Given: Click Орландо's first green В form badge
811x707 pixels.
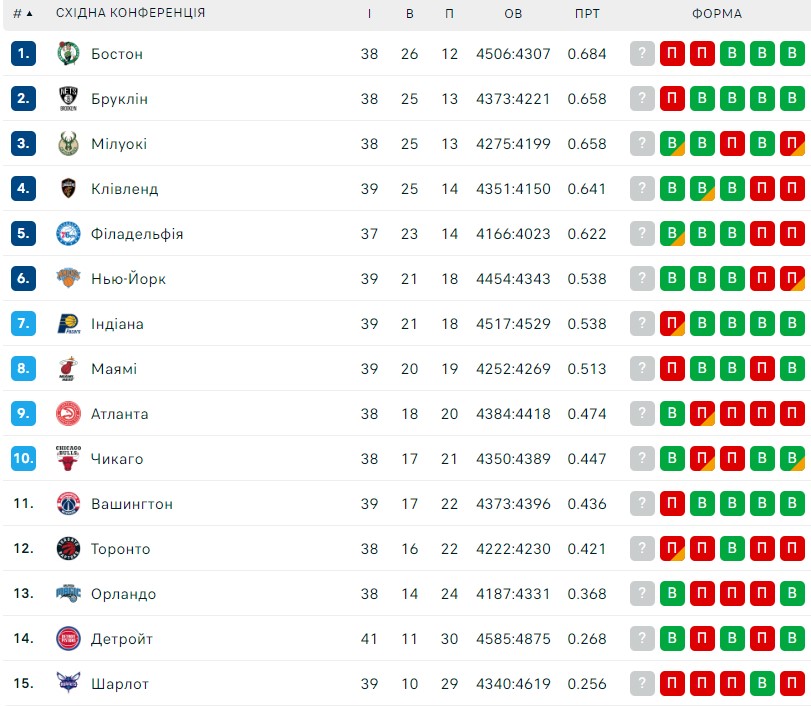Looking at the screenshot, I should pyautogui.click(x=672, y=593).
